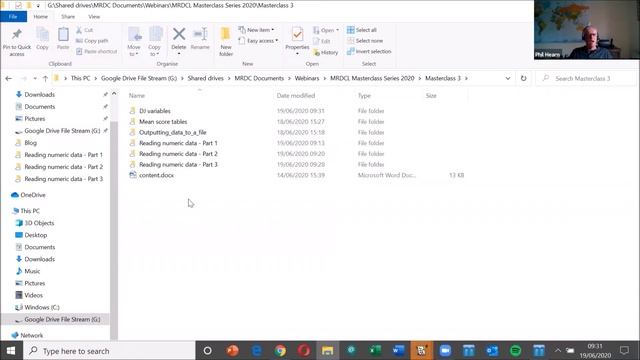Open Windows (C:) drive in sidebar
The width and height of the screenshot is (640, 360).
pos(42,307)
